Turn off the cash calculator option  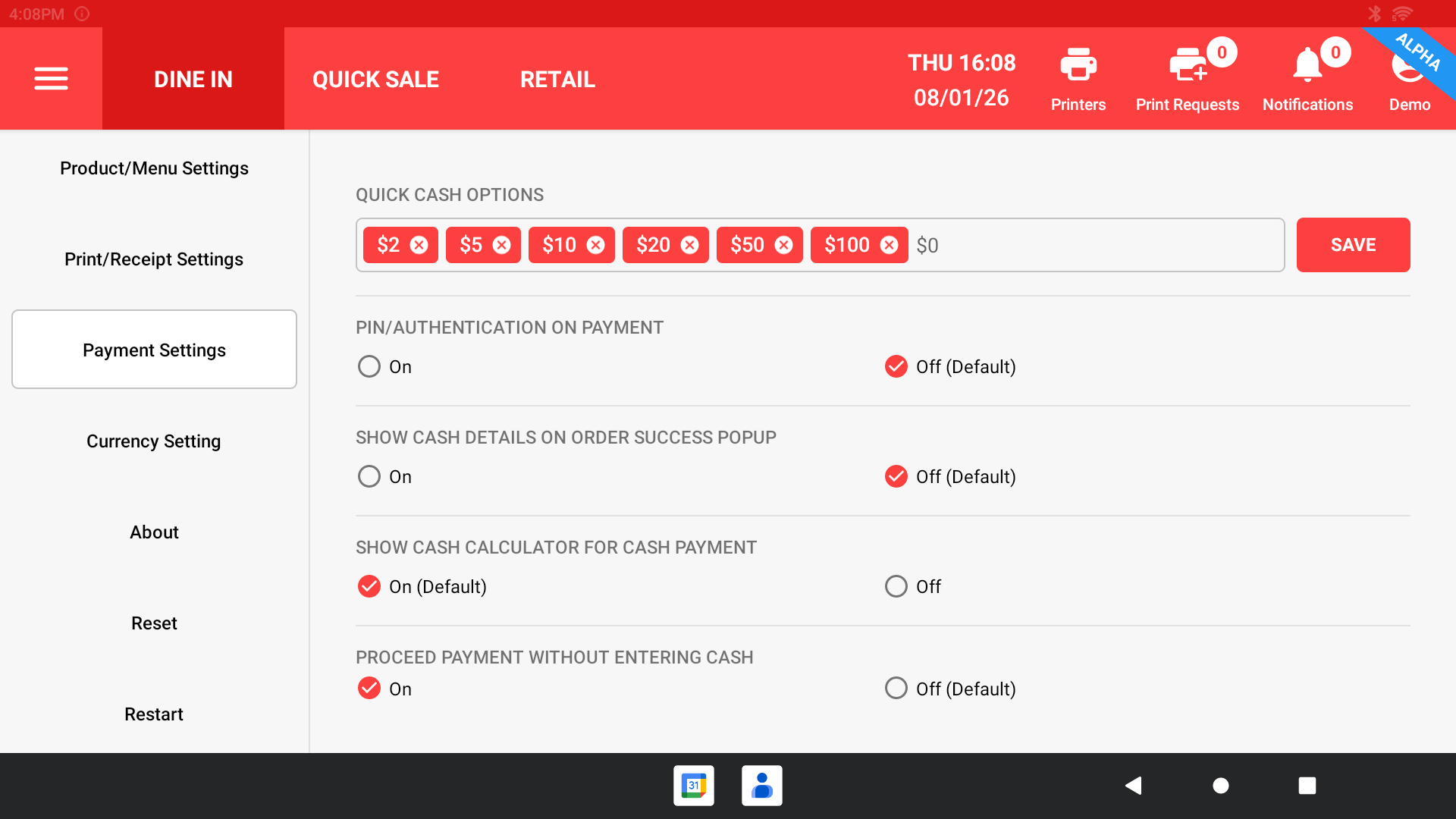(x=896, y=586)
